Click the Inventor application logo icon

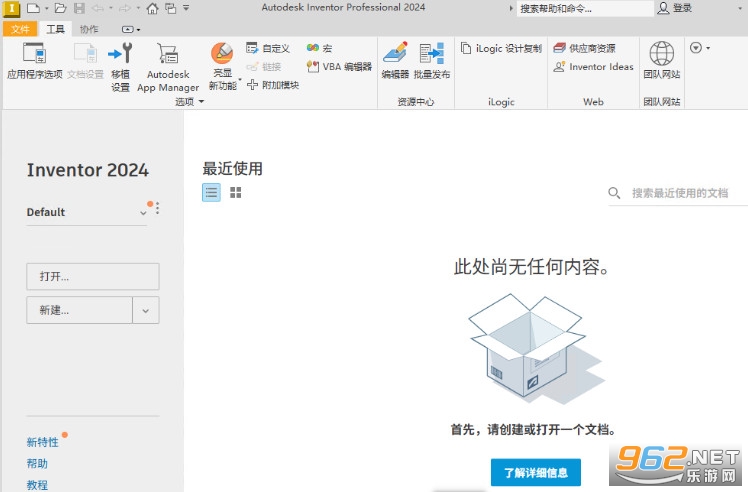click(11, 9)
